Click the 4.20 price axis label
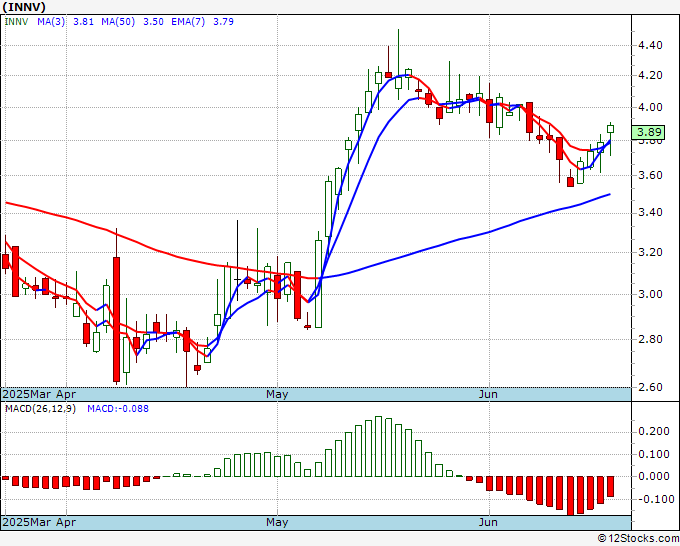 (x=650, y=75)
